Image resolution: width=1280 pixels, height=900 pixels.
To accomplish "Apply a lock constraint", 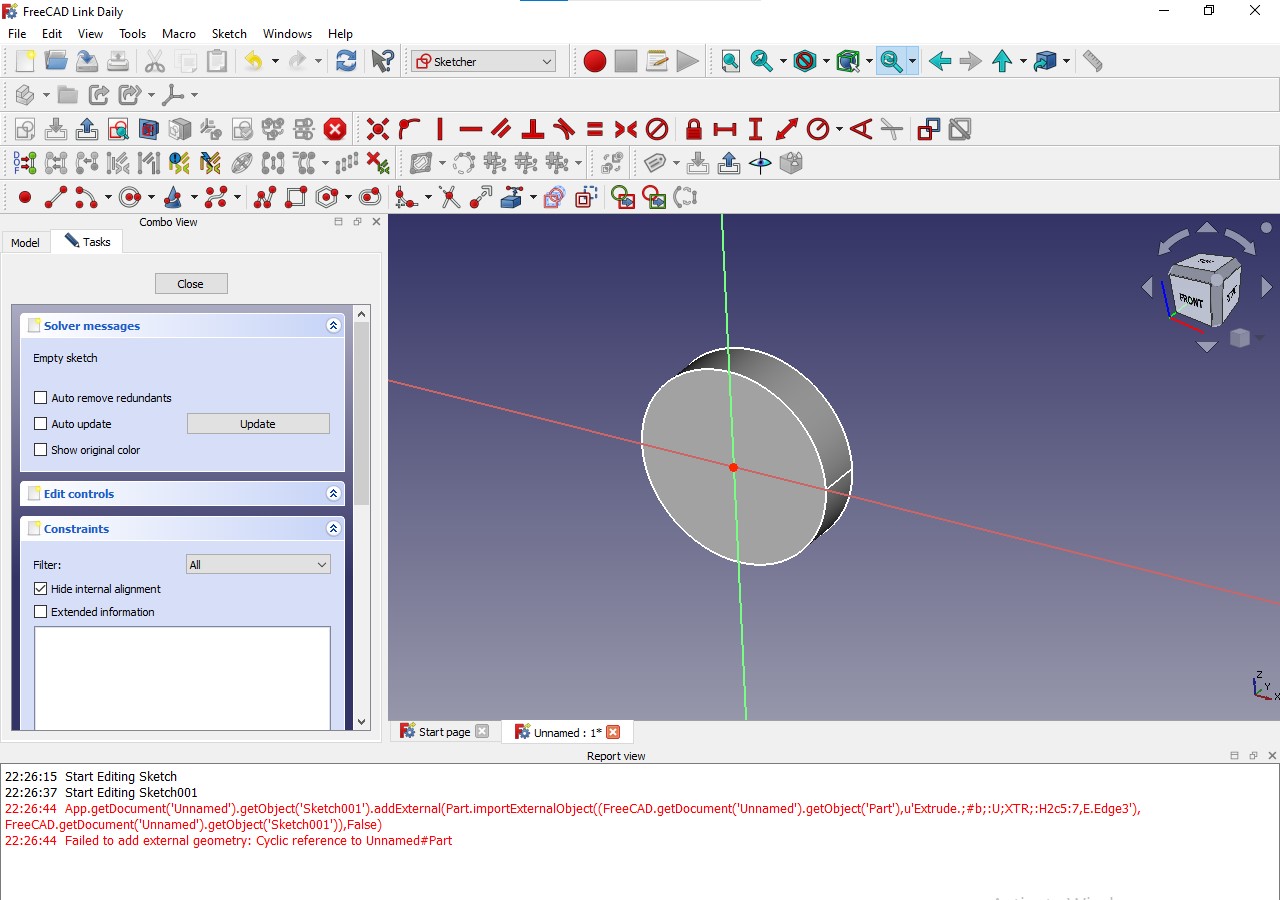I will click(x=693, y=129).
